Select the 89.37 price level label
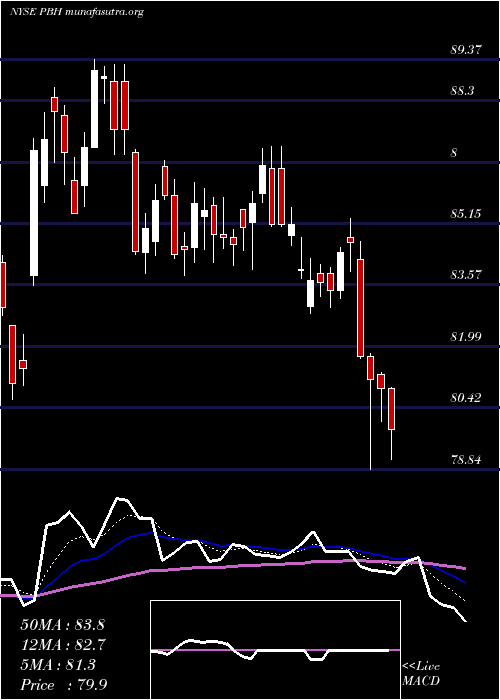The width and height of the screenshot is (500, 700). (466, 50)
